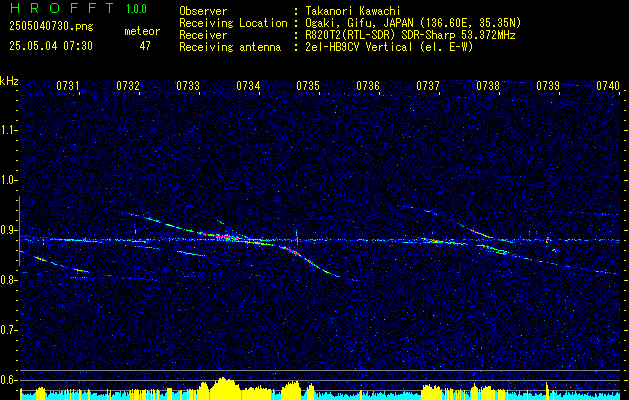
Task: Click the 0.9 kHz axis label
Action: [8, 230]
